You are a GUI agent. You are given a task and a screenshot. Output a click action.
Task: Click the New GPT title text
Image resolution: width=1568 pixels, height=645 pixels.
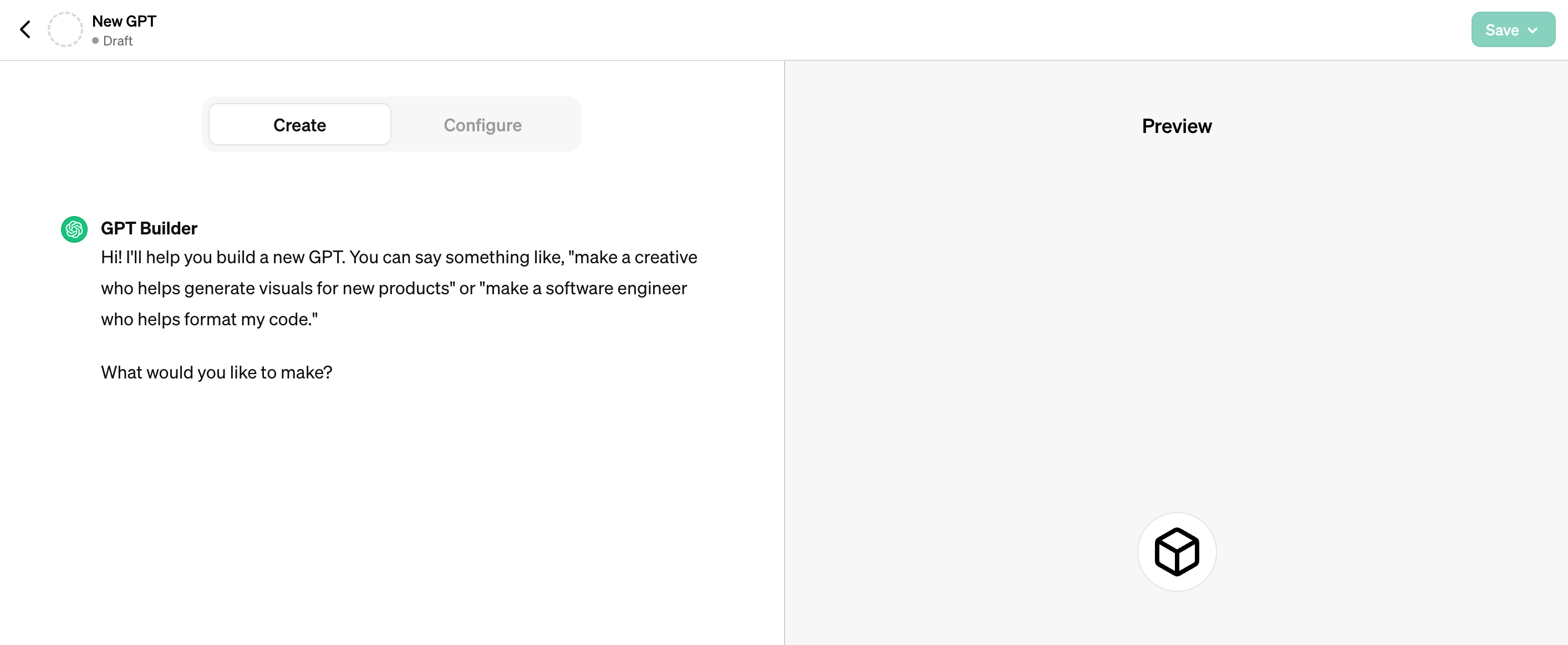coord(124,21)
